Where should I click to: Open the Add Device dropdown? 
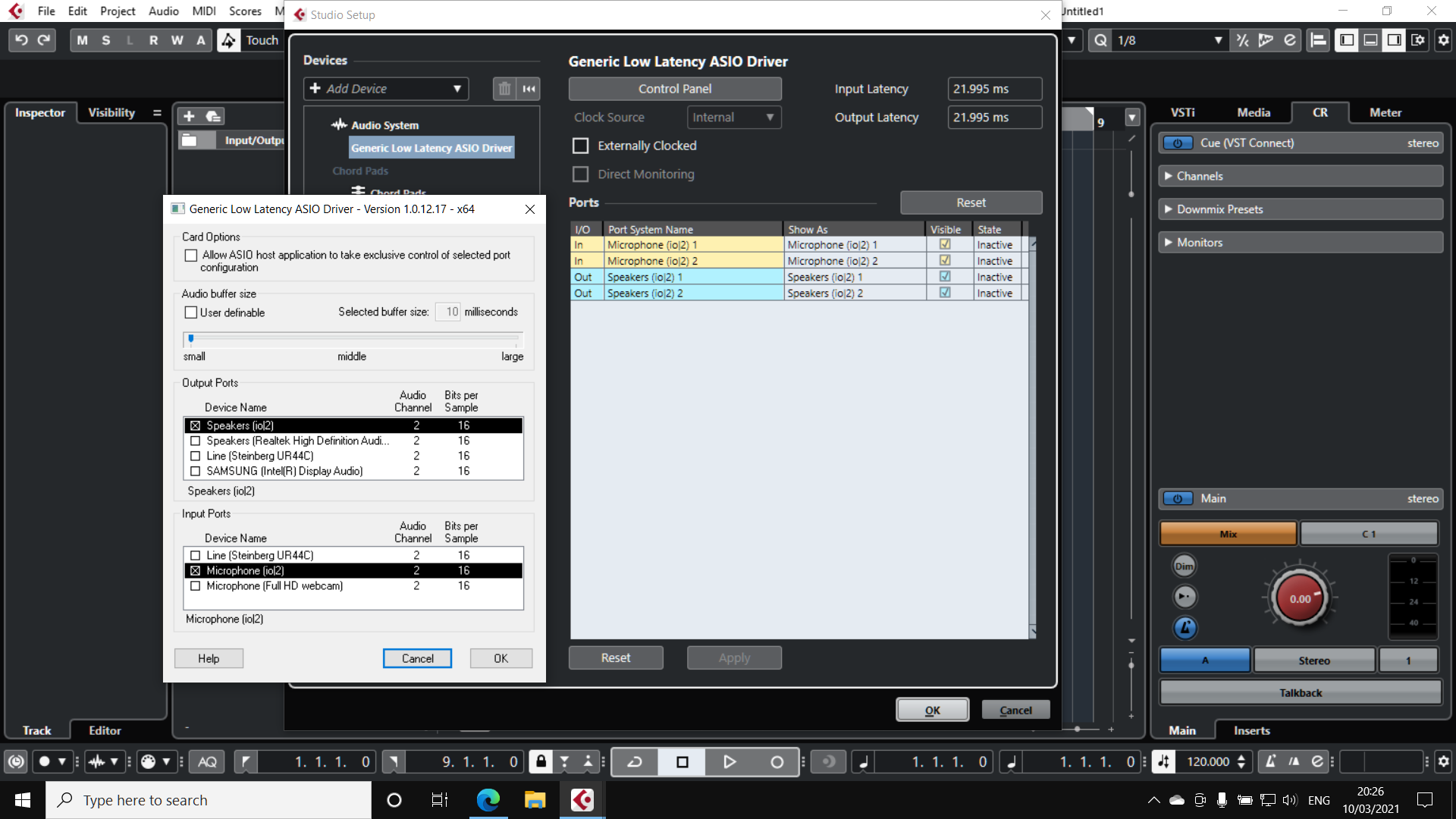[386, 89]
